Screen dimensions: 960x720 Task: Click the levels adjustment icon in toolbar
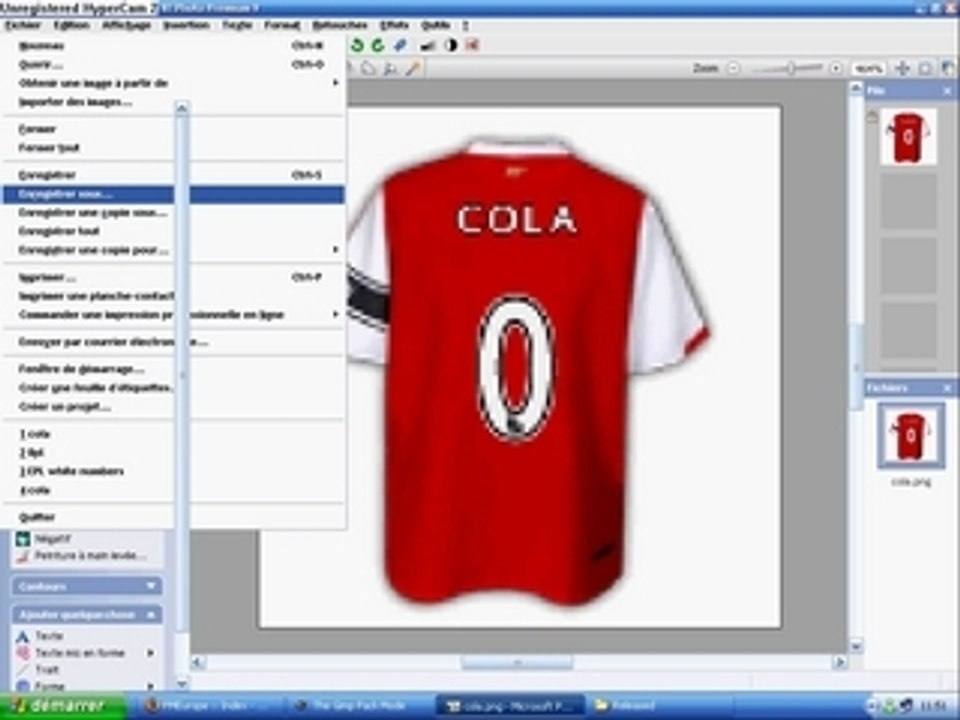(x=428, y=45)
